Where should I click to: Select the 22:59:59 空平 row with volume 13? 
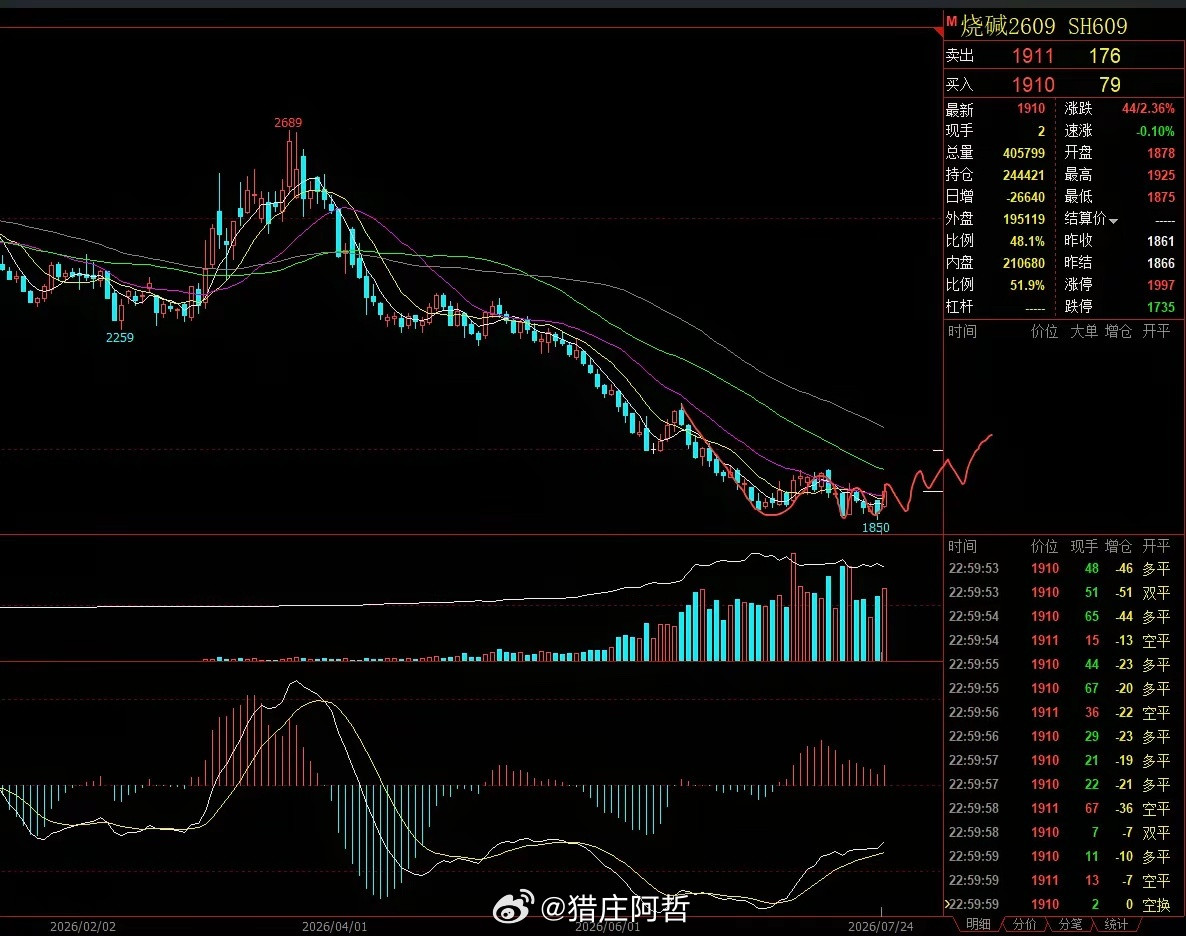pos(1060,881)
